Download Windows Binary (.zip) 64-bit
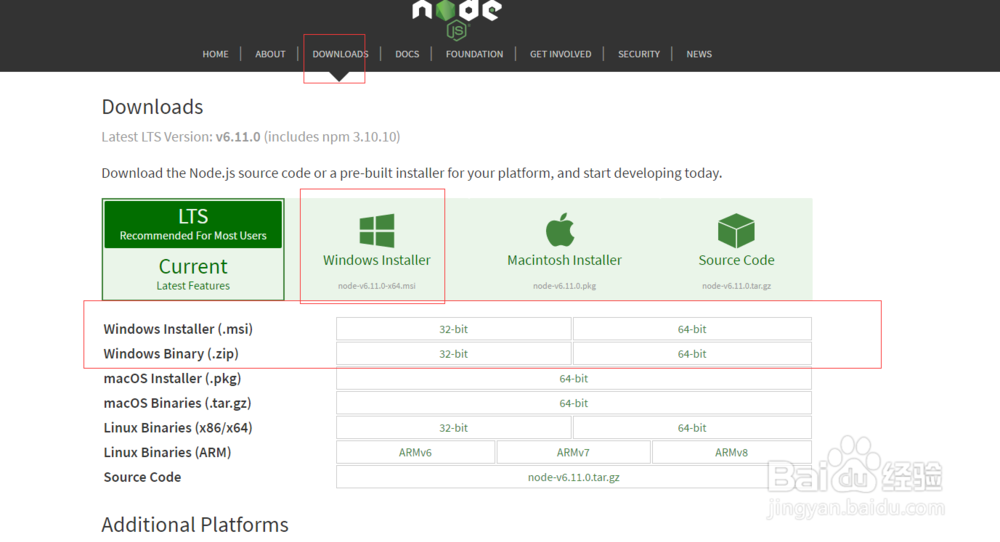The image size is (1000, 542). [x=692, y=354]
